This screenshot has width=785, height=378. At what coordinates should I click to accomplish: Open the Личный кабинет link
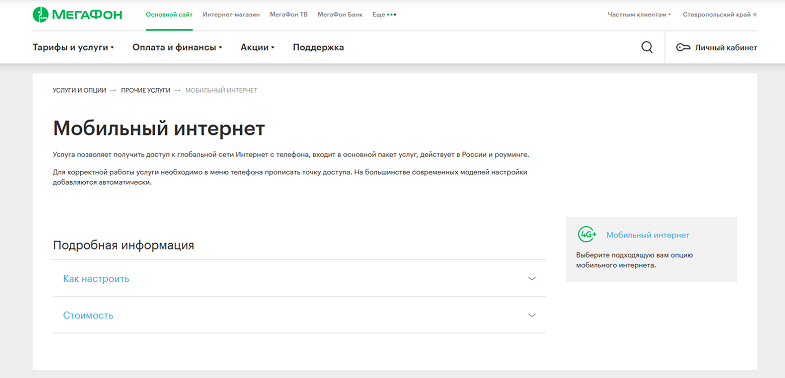pyautogui.click(x=716, y=48)
